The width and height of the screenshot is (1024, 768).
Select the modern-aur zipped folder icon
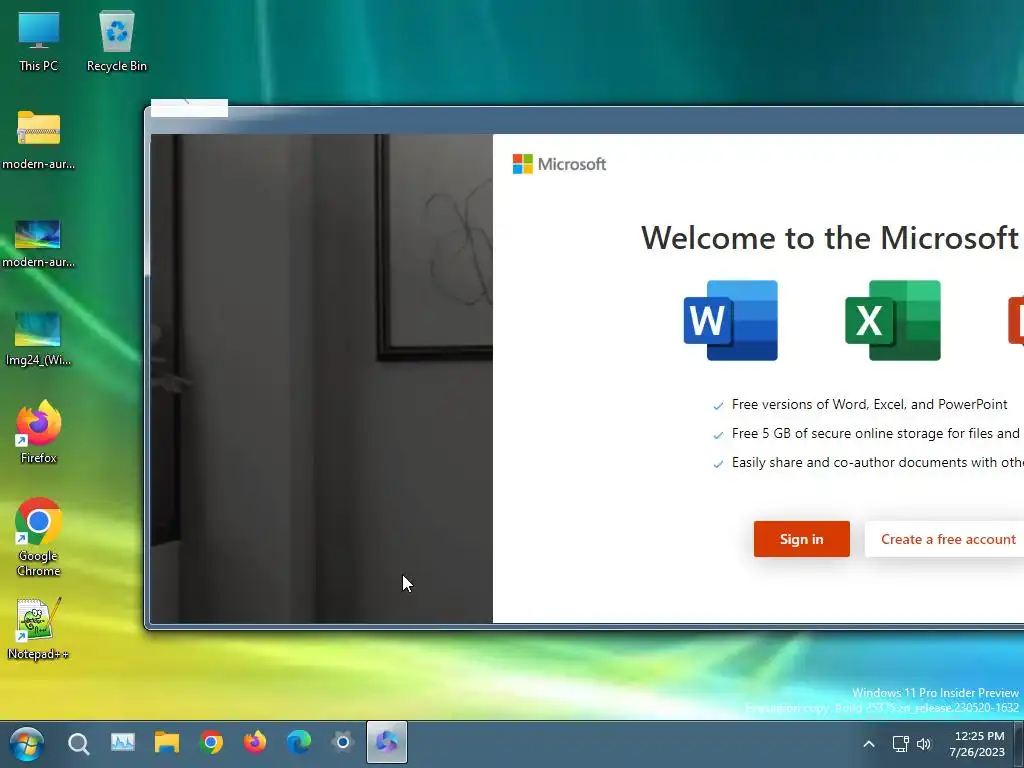click(x=39, y=138)
